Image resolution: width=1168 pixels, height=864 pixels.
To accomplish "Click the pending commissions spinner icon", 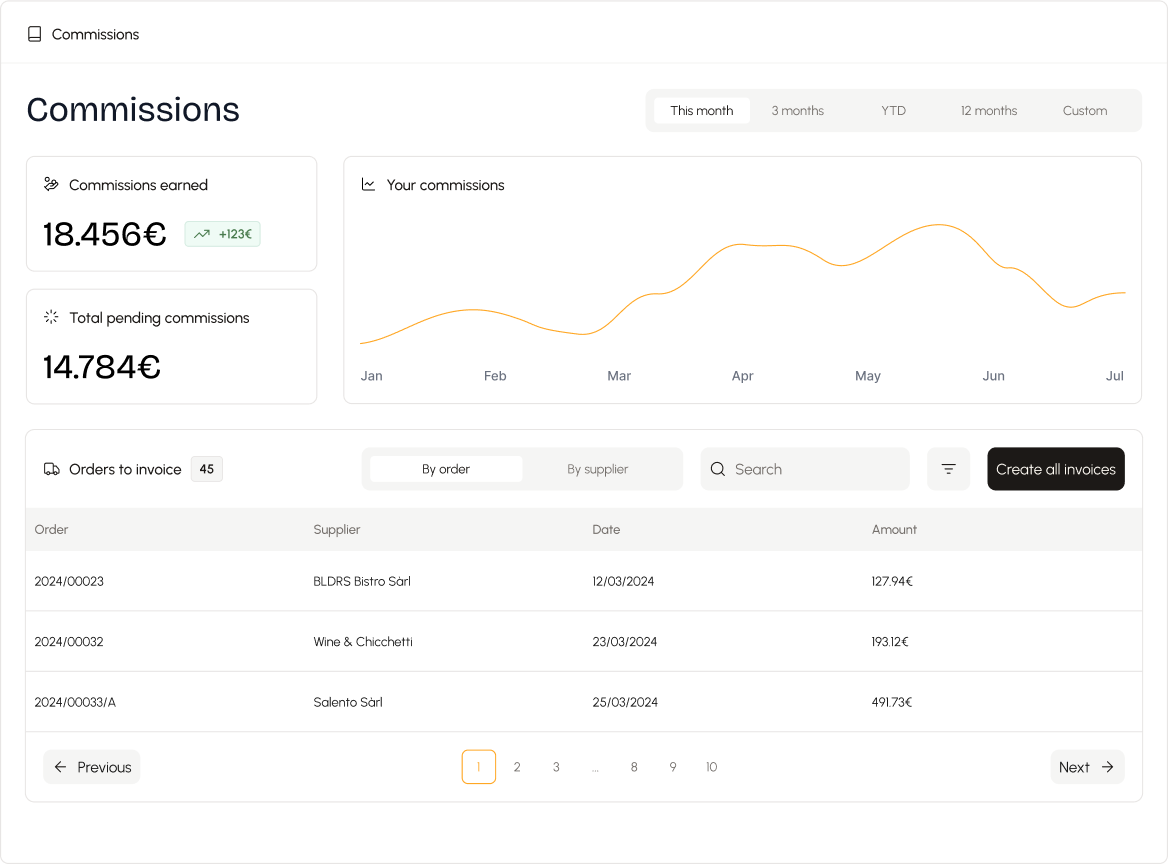I will [x=51, y=317].
